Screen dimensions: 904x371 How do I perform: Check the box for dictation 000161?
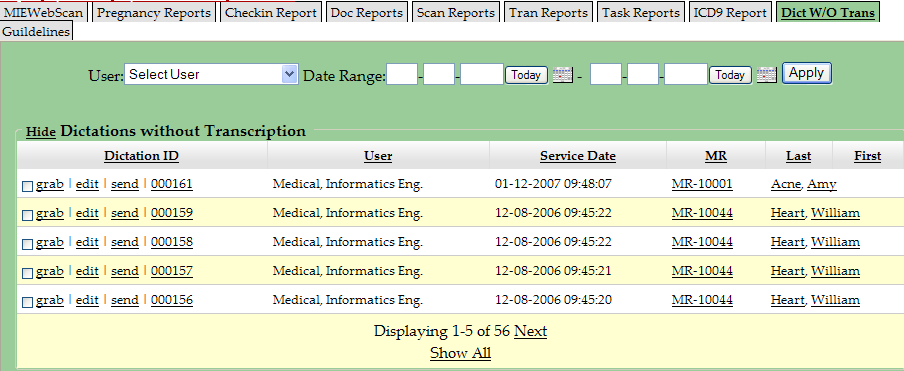[x=27, y=186]
